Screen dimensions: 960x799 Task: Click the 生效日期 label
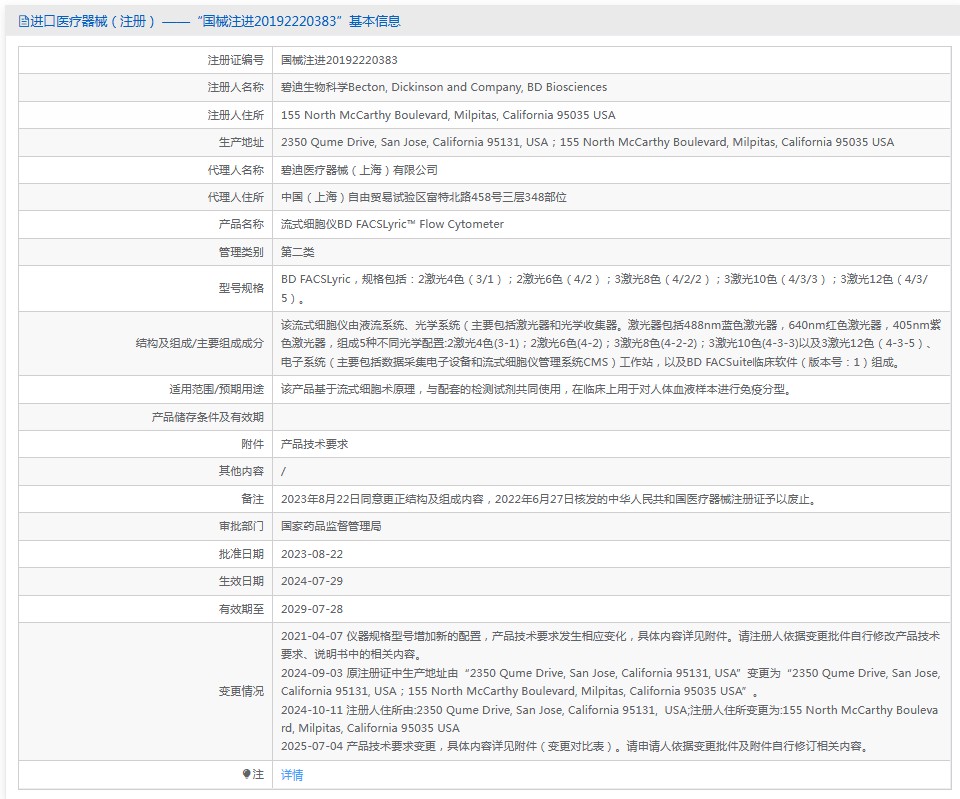click(241, 581)
